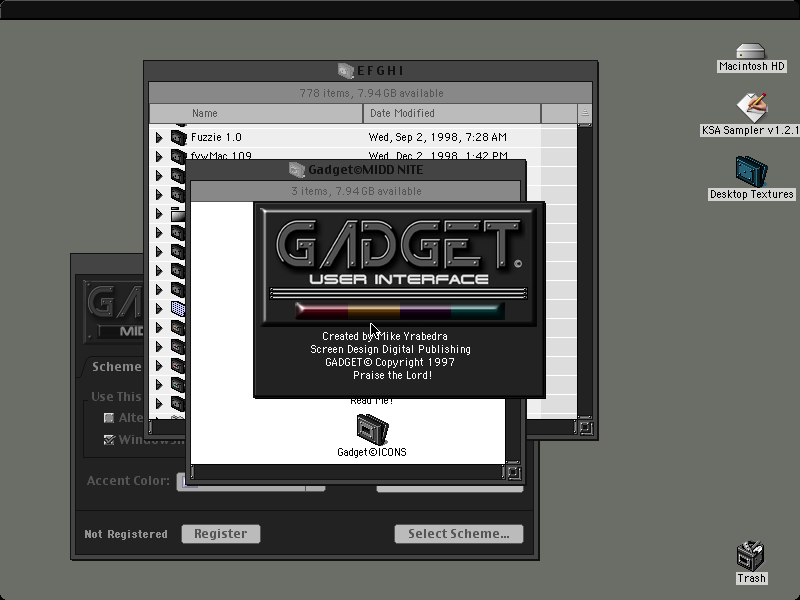Select the blue dotted icon in EFGHI list
Viewport: 800px width, 600px height.
(178, 309)
